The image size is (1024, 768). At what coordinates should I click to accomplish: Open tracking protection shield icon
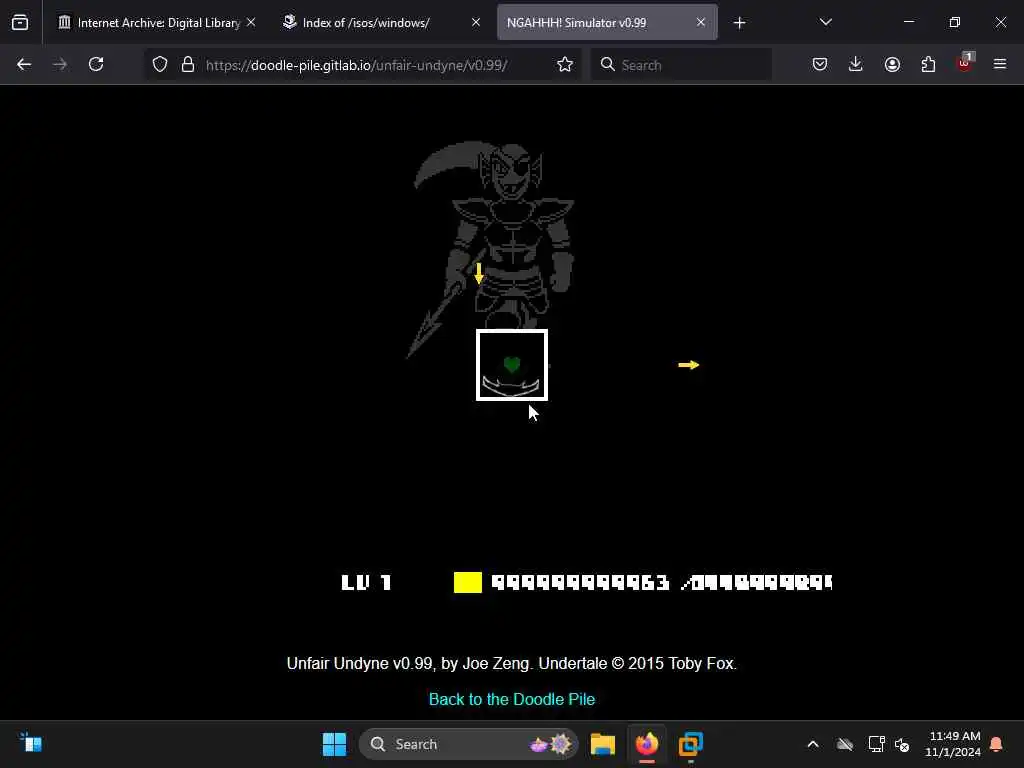point(160,65)
